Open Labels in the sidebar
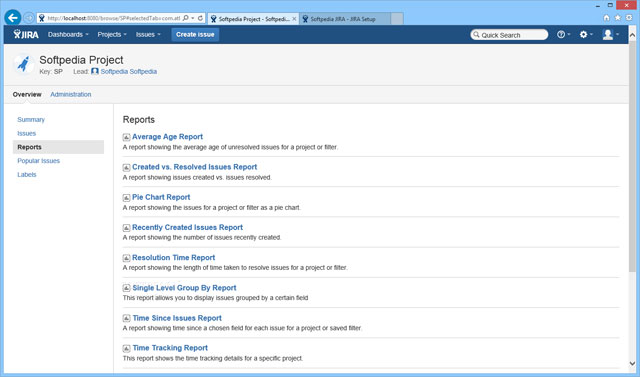The height and width of the screenshot is (377, 640). click(27, 175)
